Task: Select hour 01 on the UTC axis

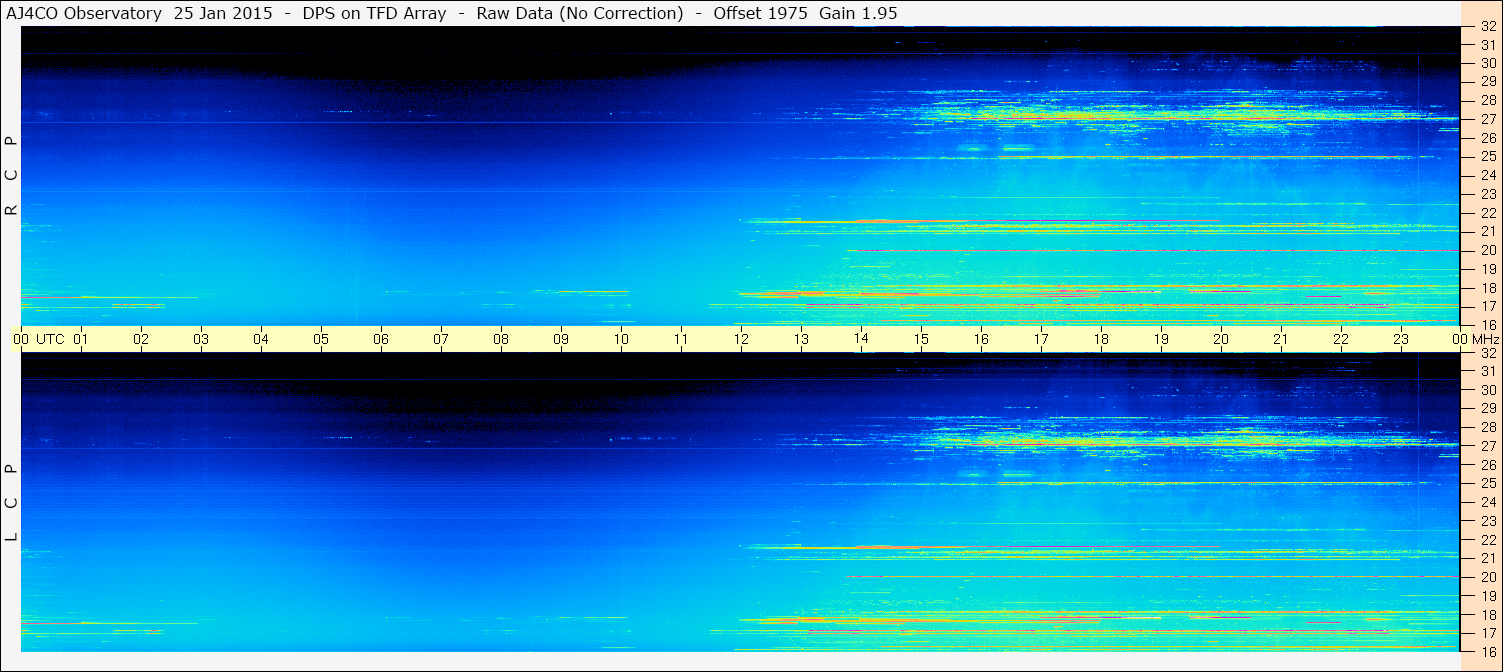Action: tap(81, 339)
